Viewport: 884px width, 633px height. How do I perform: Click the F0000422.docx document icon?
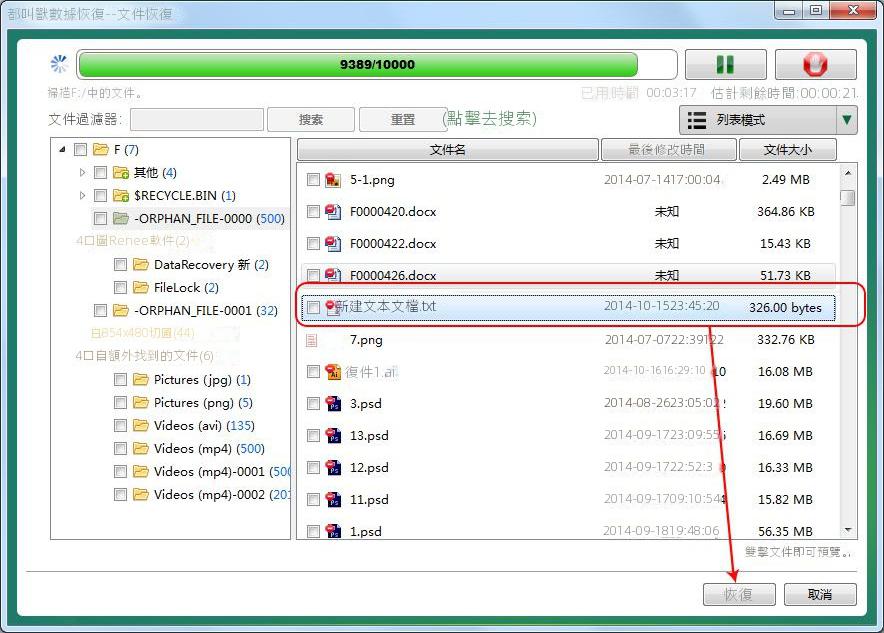[x=333, y=244]
